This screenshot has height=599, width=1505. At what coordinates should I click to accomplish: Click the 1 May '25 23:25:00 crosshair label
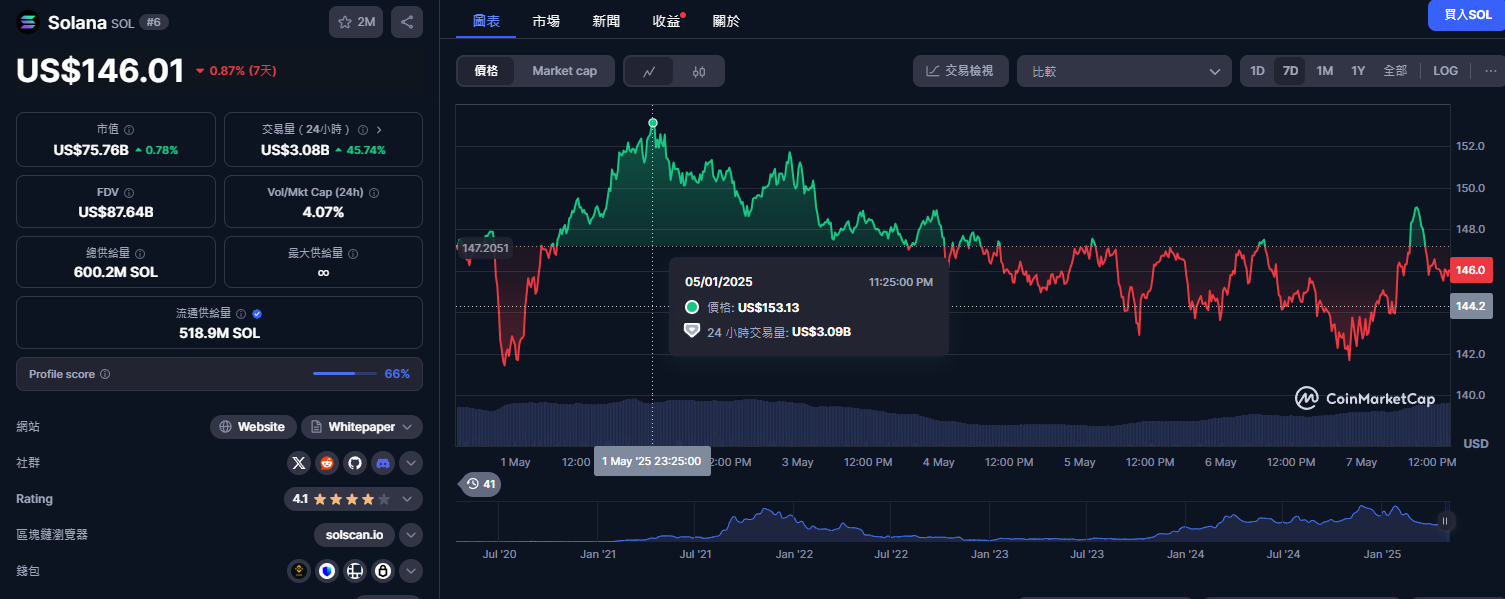point(652,461)
